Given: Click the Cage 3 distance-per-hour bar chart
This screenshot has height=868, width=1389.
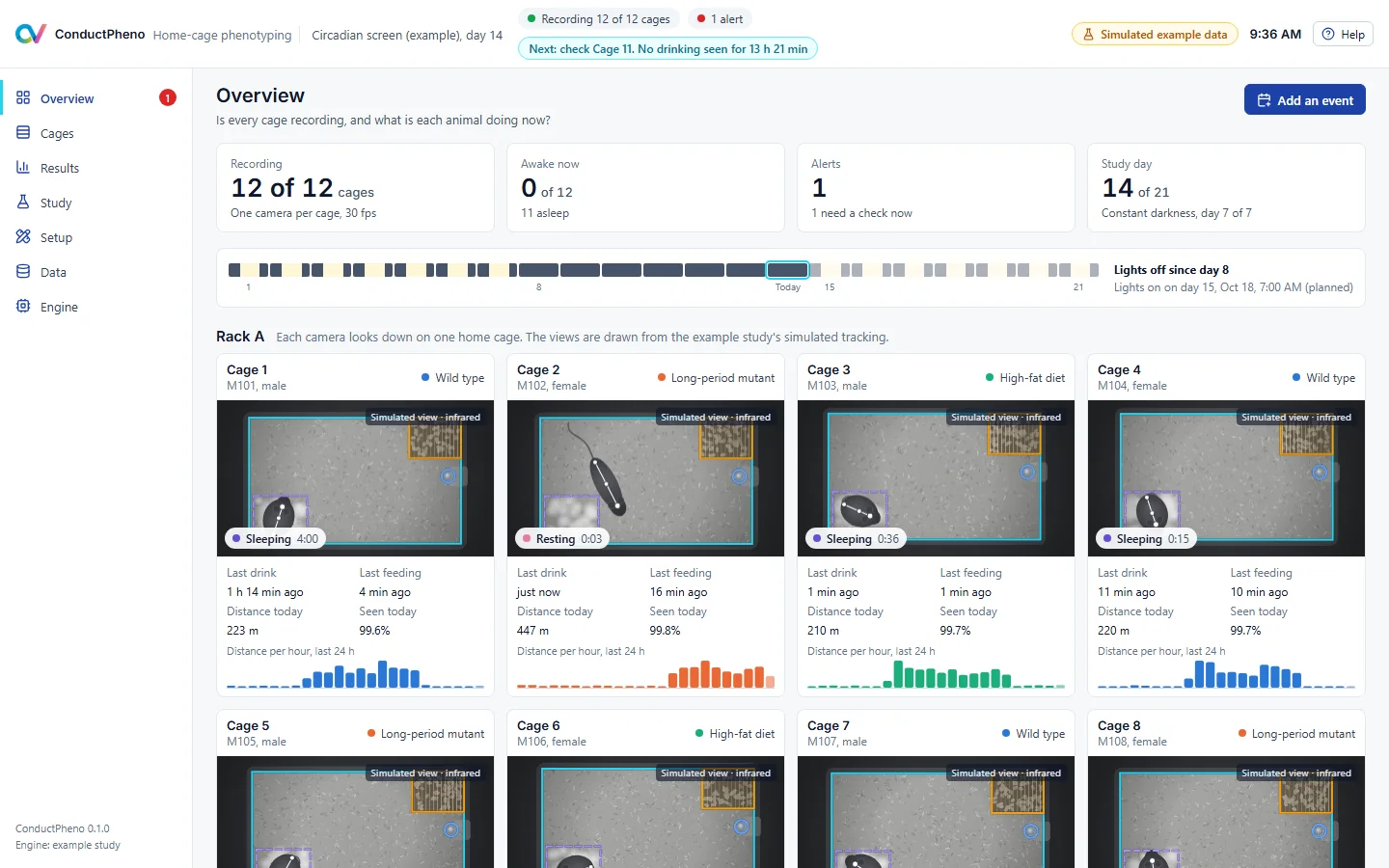Looking at the screenshot, I should click(936, 673).
